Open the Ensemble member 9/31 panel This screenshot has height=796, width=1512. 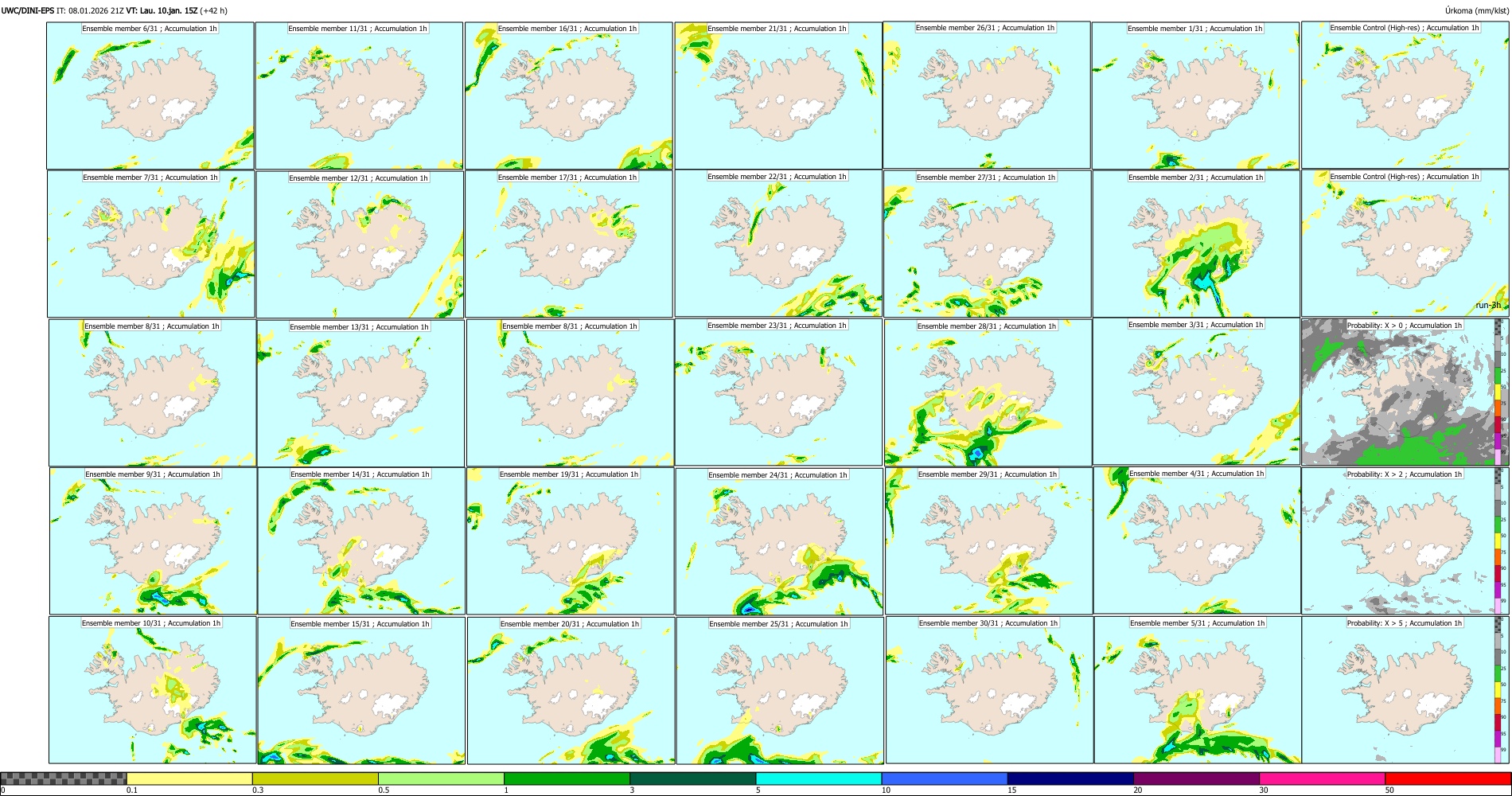tap(154, 541)
